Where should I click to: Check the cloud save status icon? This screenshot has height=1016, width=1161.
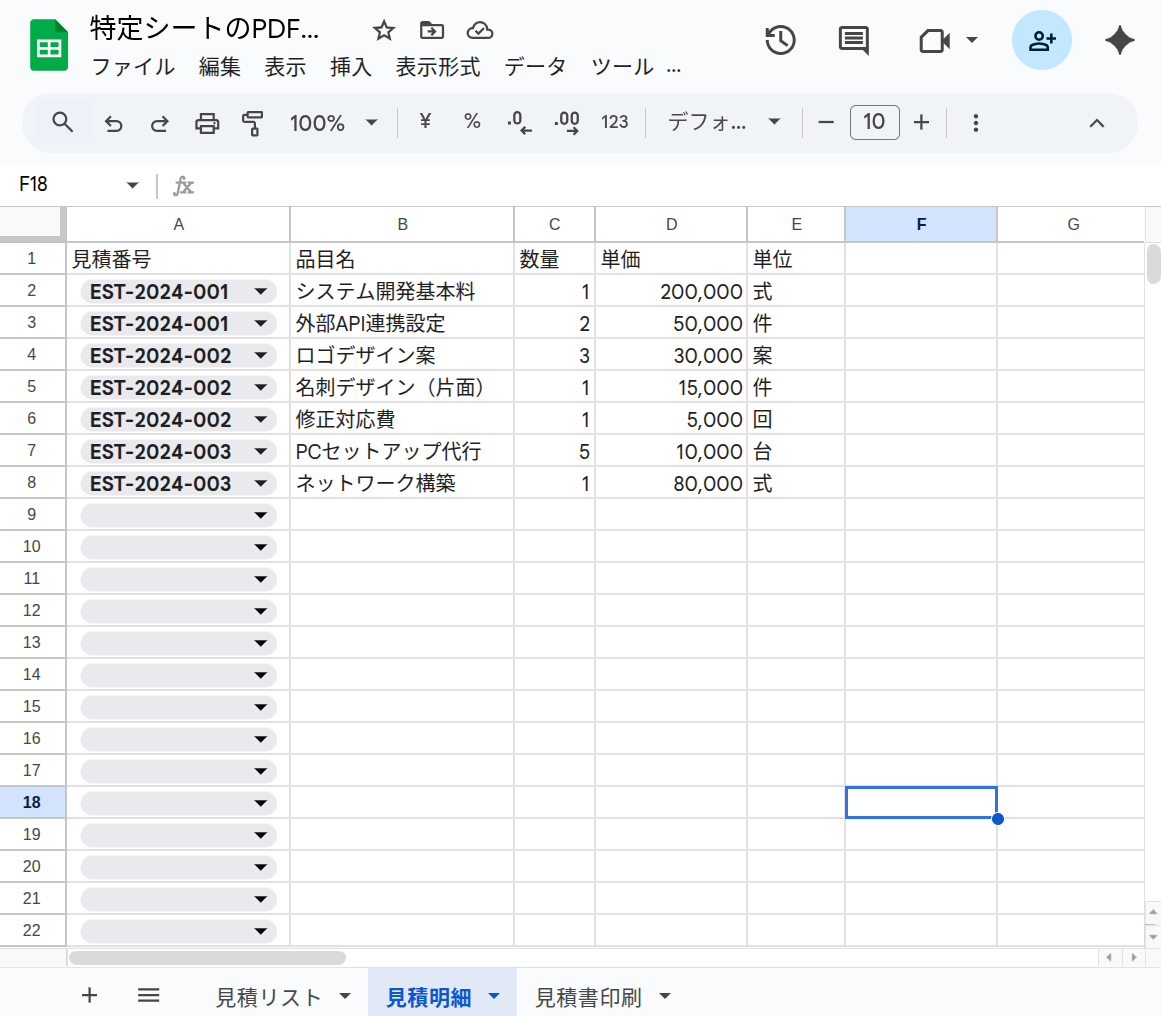[480, 30]
